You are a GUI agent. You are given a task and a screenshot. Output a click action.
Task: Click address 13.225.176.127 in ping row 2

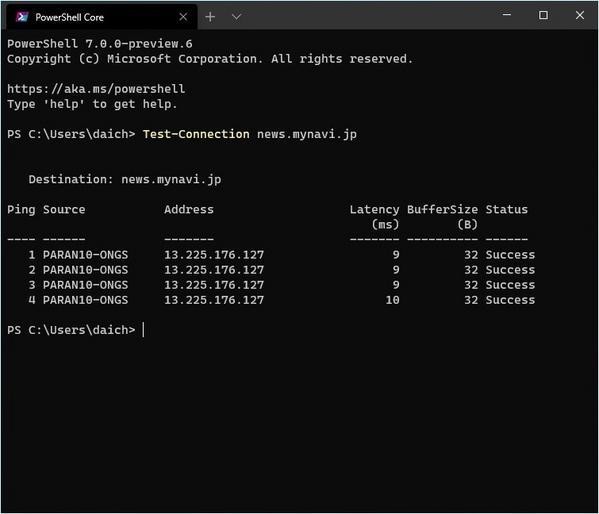click(214, 270)
